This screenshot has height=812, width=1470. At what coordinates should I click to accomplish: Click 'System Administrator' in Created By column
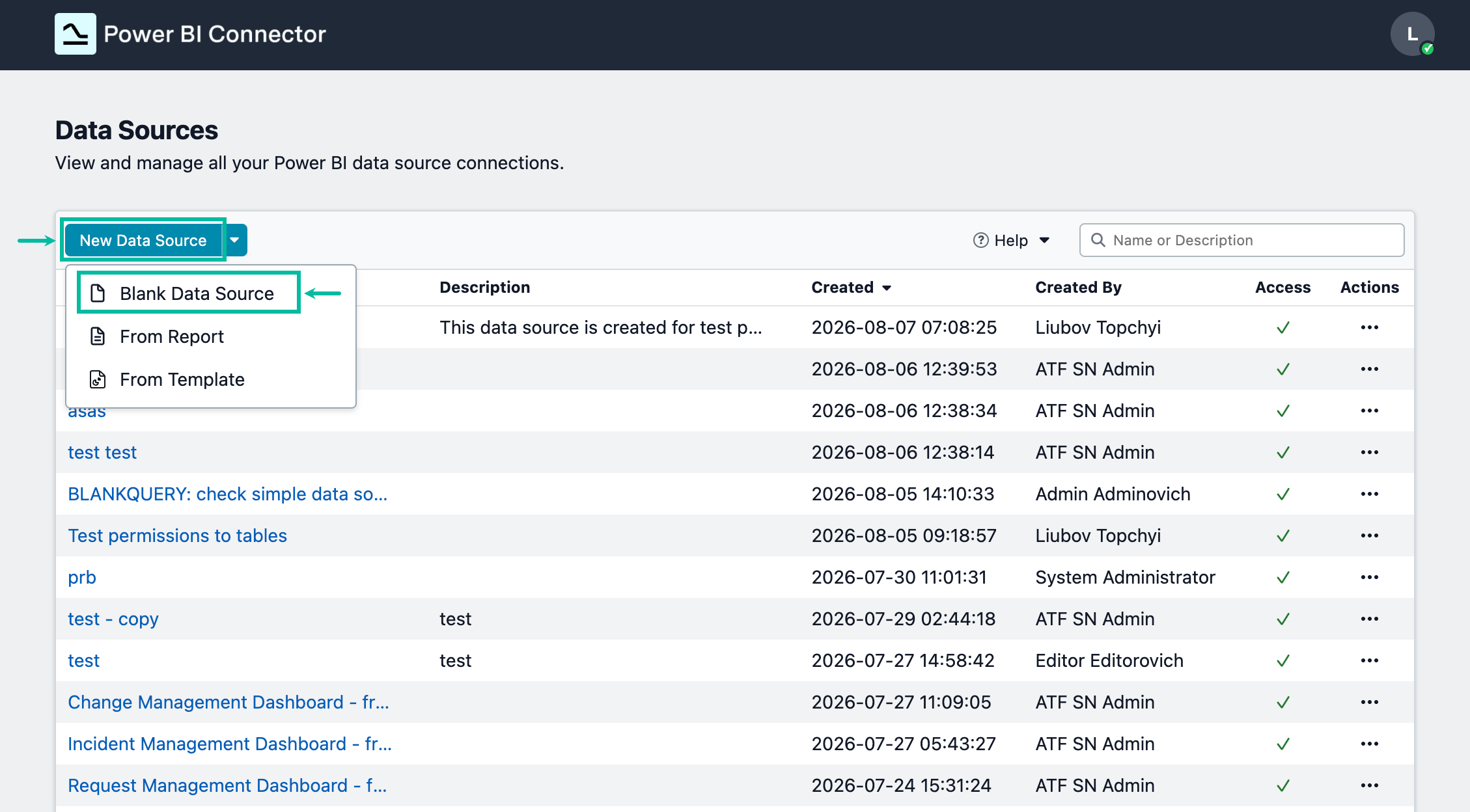1126,577
